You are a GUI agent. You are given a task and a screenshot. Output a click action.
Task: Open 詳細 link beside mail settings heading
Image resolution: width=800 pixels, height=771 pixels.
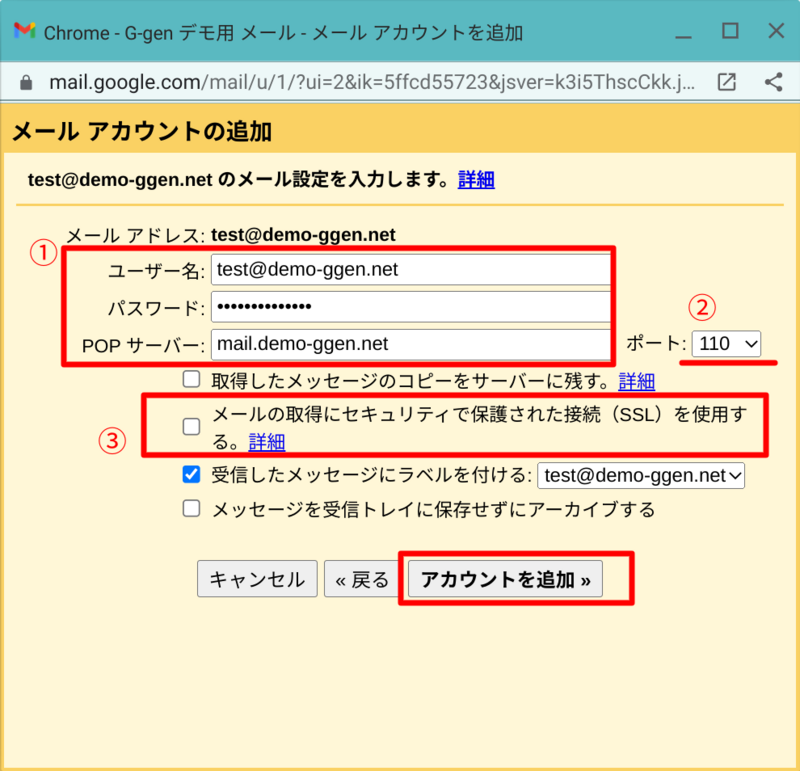pos(476,180)
